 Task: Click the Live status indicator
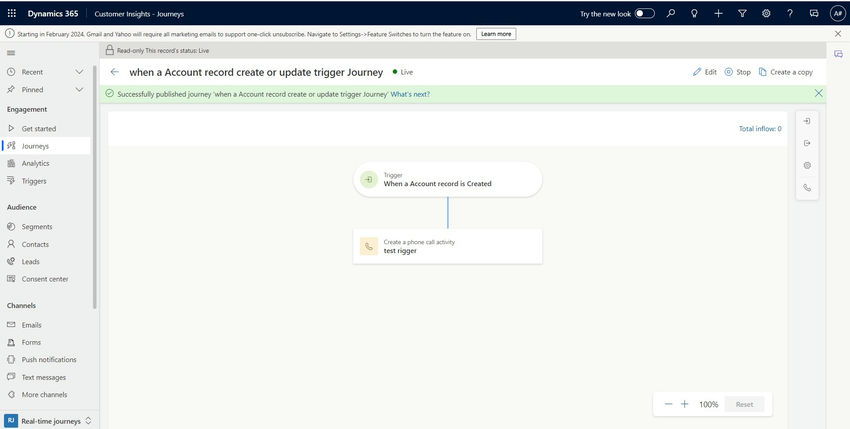pos(403,72)
